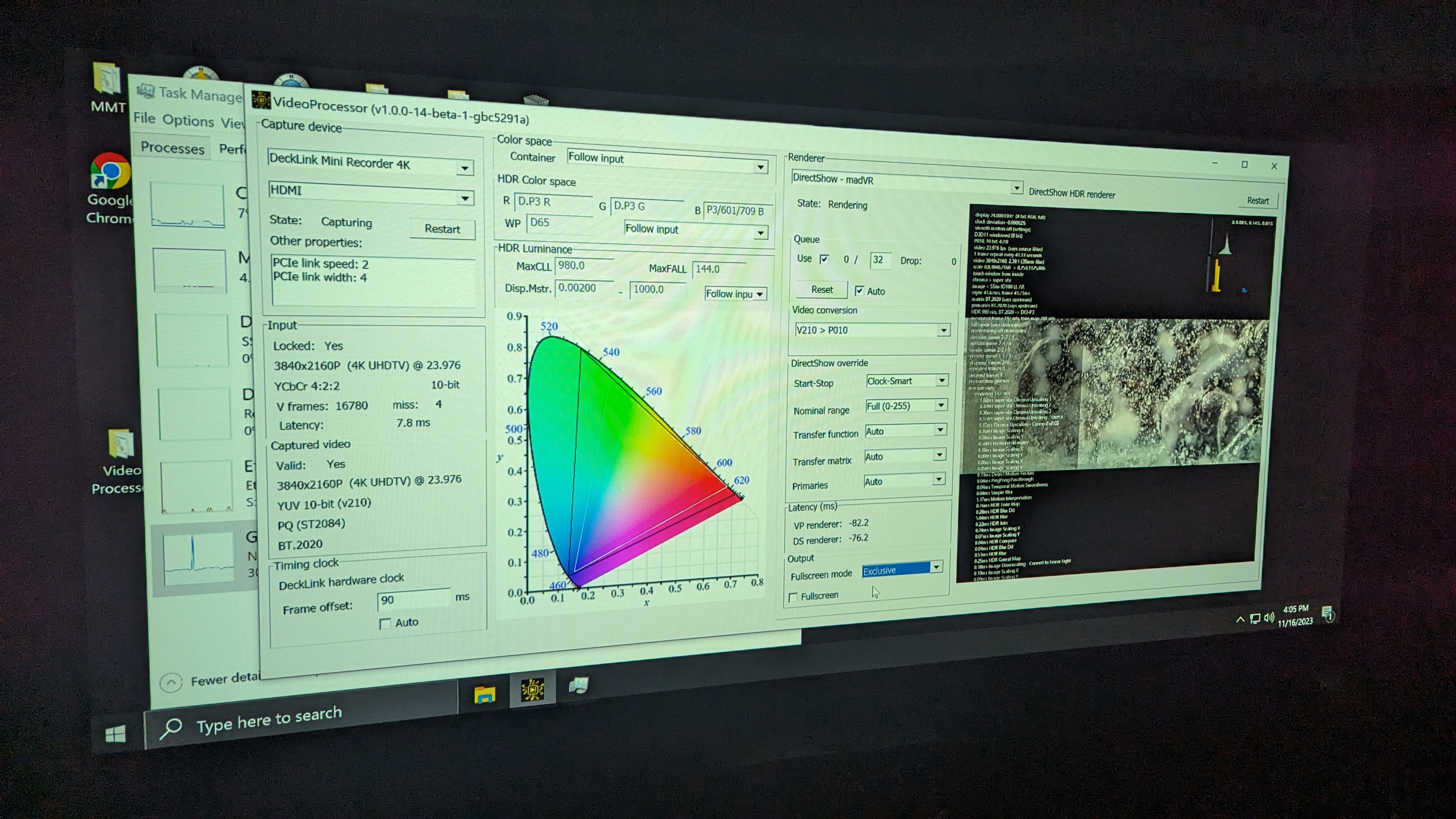Toggle the Queue Use checkbox
Screen dimensions: 1456x819
pyautogui.click(x=824, y=259)
